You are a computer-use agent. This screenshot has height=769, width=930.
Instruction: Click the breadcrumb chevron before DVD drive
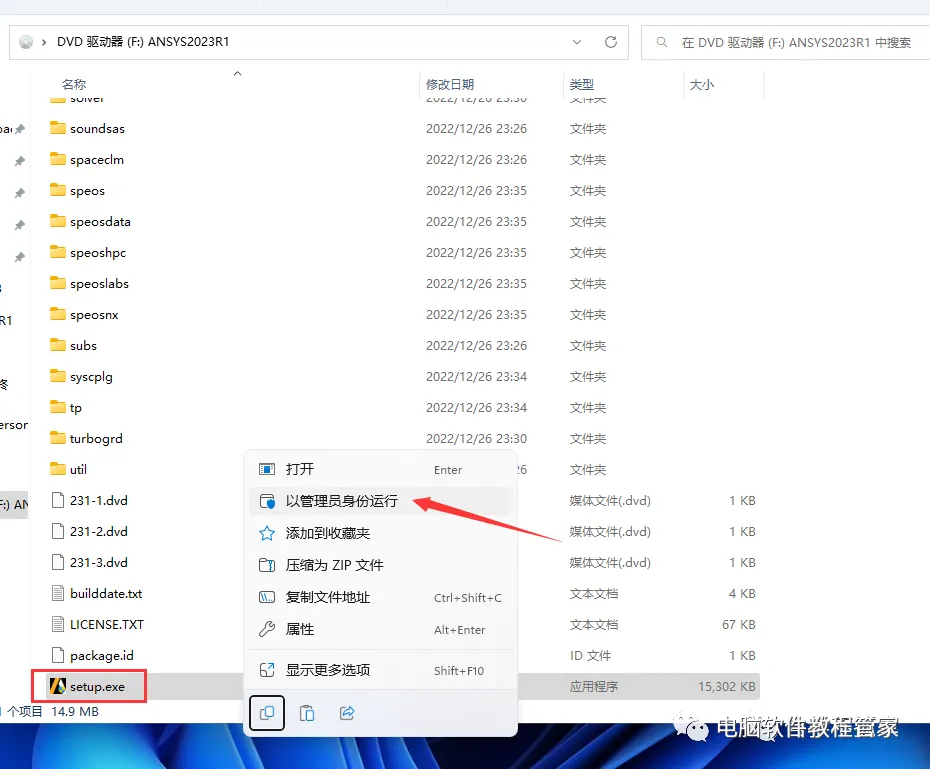pyautogui.click(x=44, y=42)
